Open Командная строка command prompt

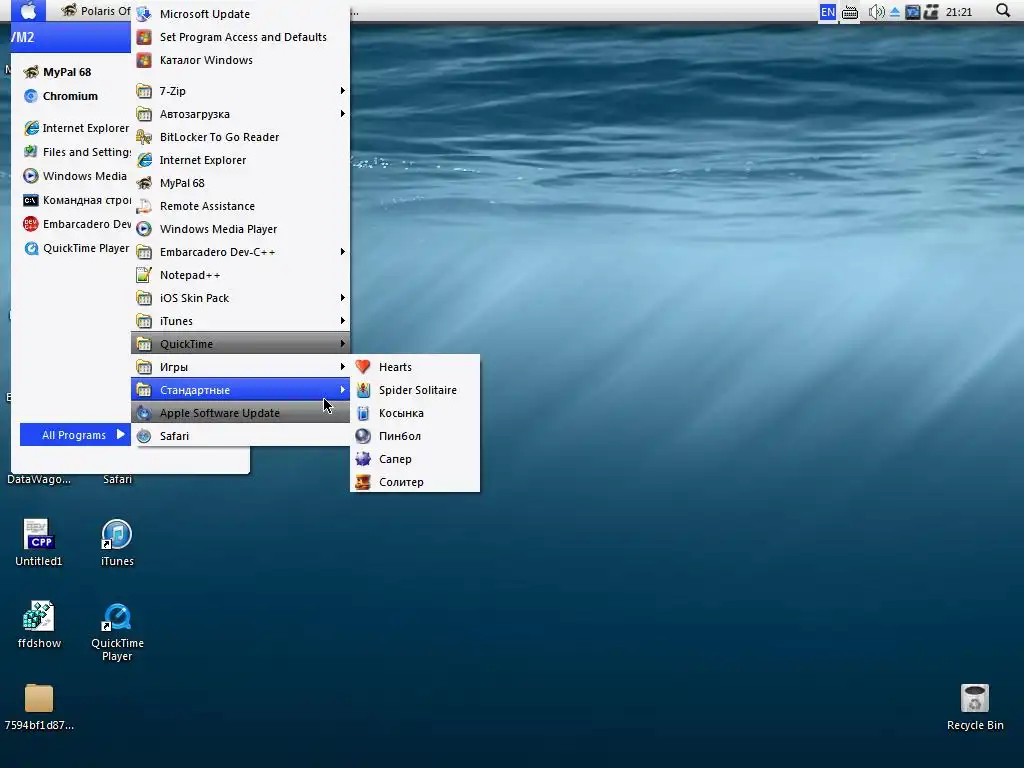coord(75,200)
